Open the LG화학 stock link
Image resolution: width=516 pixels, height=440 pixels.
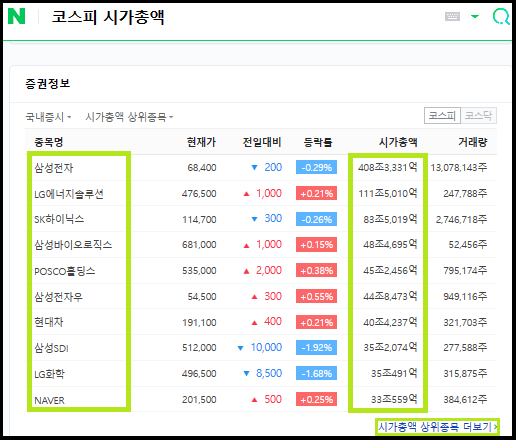point(50,374)
